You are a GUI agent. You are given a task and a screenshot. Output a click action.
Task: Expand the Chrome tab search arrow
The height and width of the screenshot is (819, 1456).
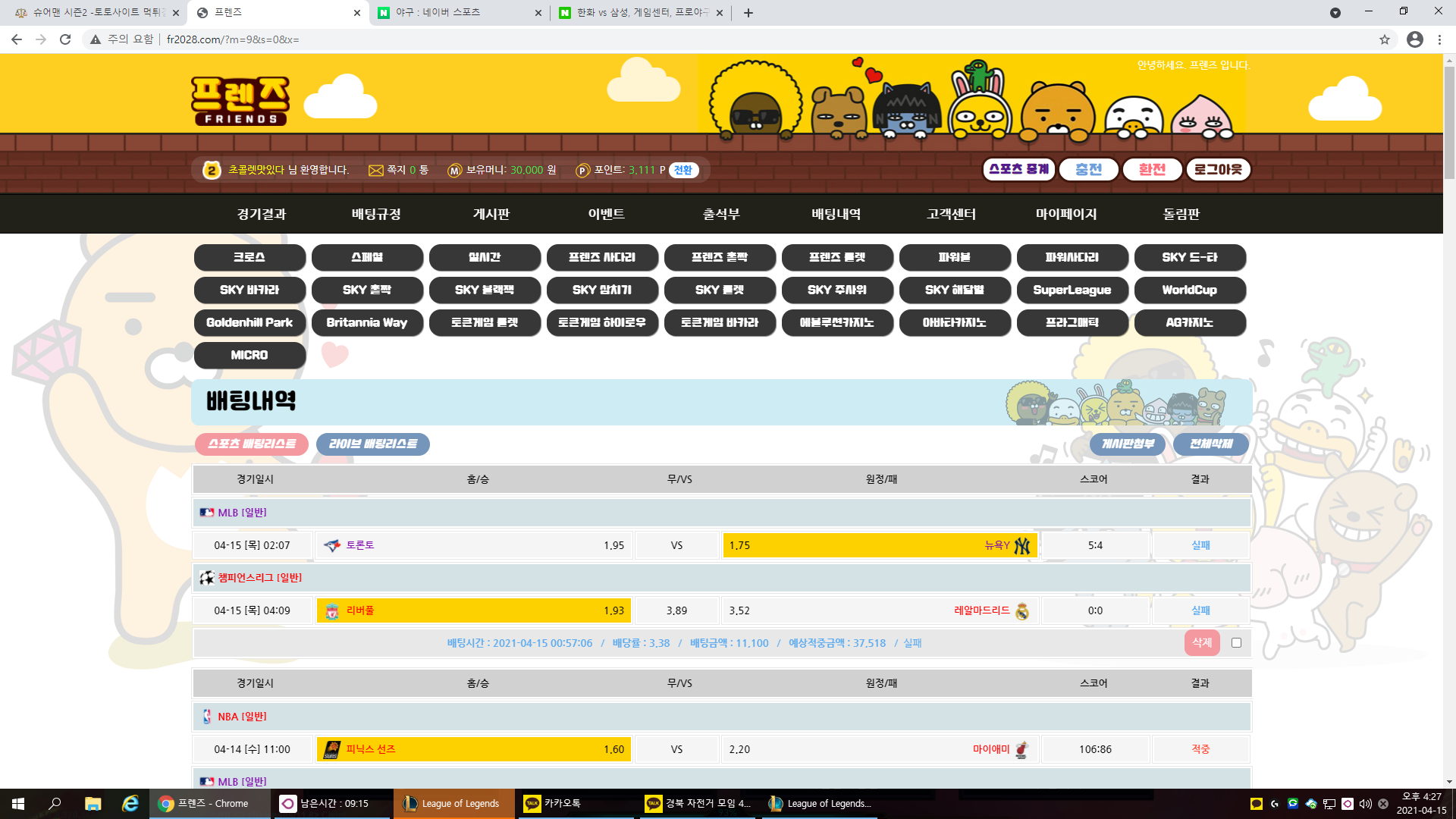(1335, 13)
